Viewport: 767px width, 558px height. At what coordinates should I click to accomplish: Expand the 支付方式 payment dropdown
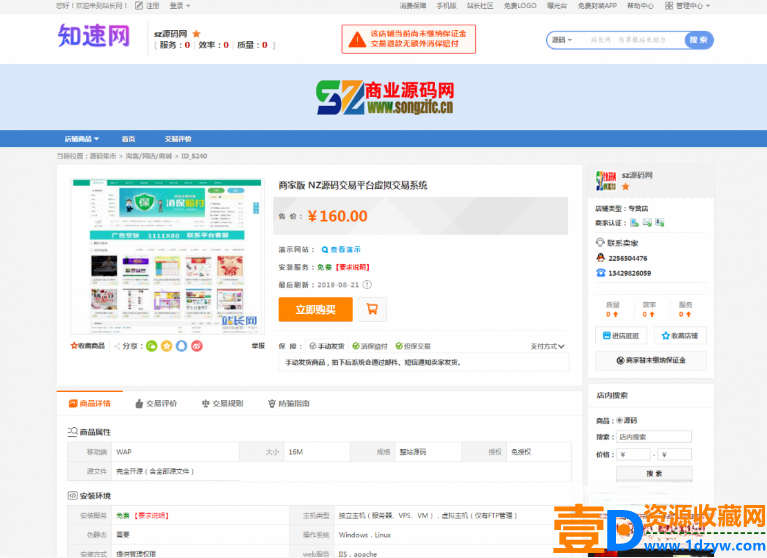click(x=548, y=346)
